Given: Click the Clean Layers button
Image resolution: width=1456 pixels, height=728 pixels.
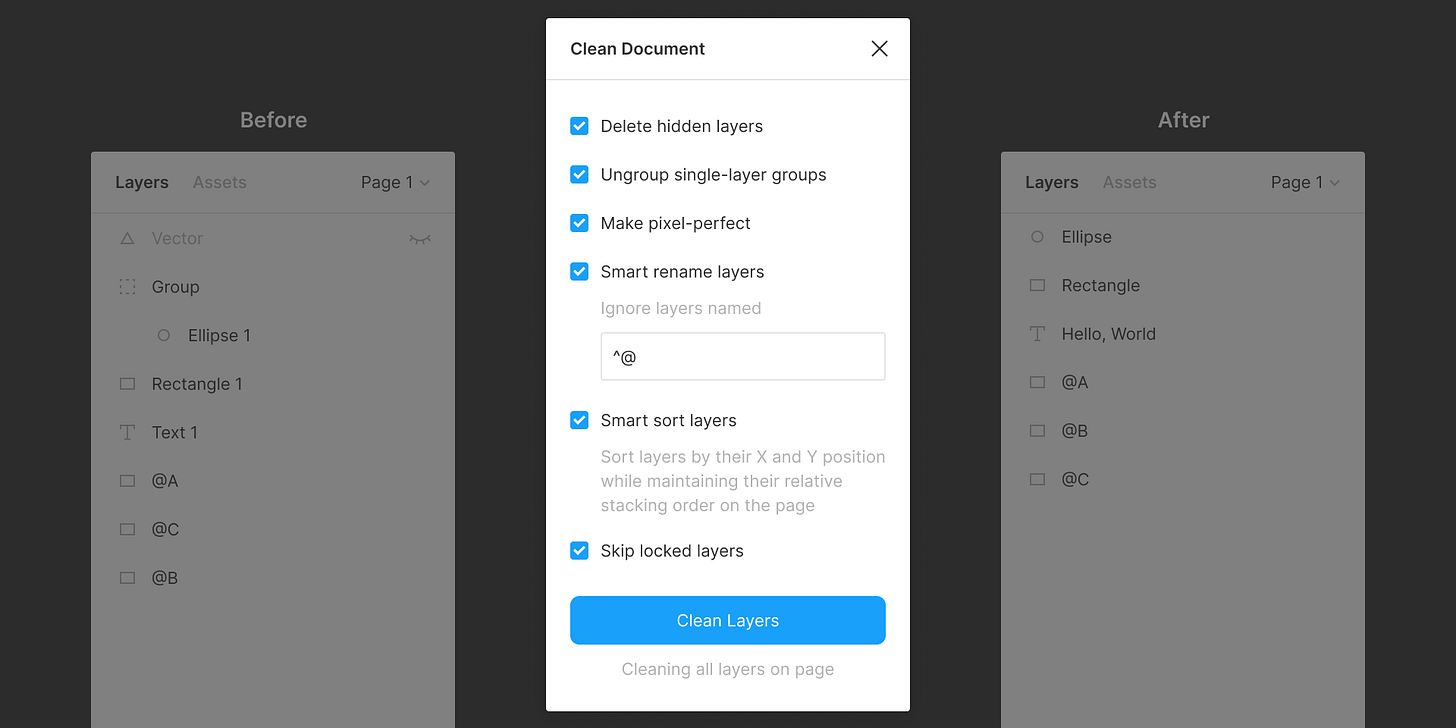Looking at the screenshot, I should (x=728, y=620).
